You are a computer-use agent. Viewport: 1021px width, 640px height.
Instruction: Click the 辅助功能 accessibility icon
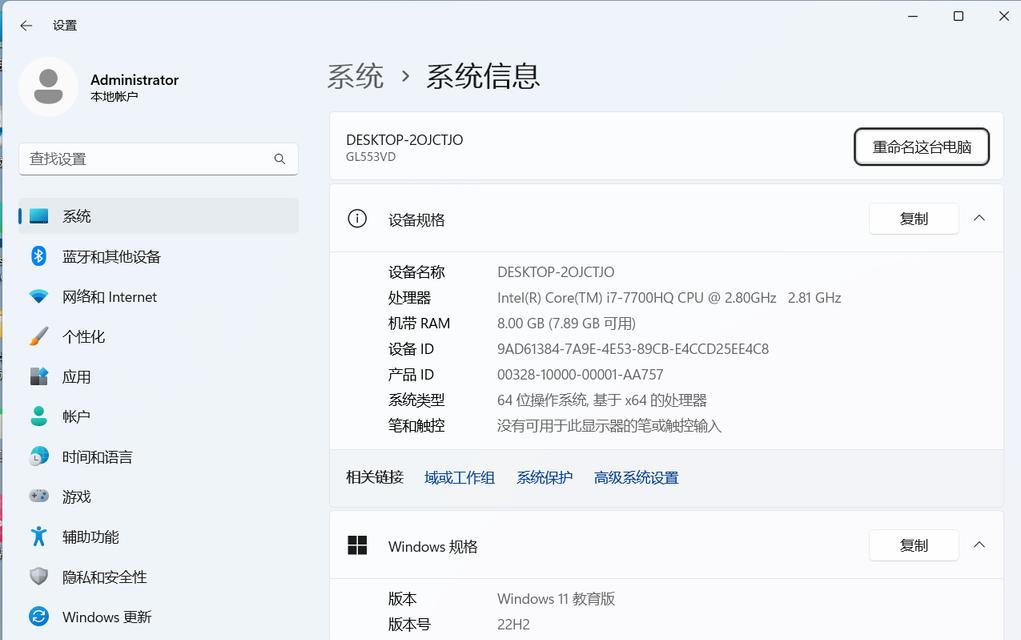(39, 536)
